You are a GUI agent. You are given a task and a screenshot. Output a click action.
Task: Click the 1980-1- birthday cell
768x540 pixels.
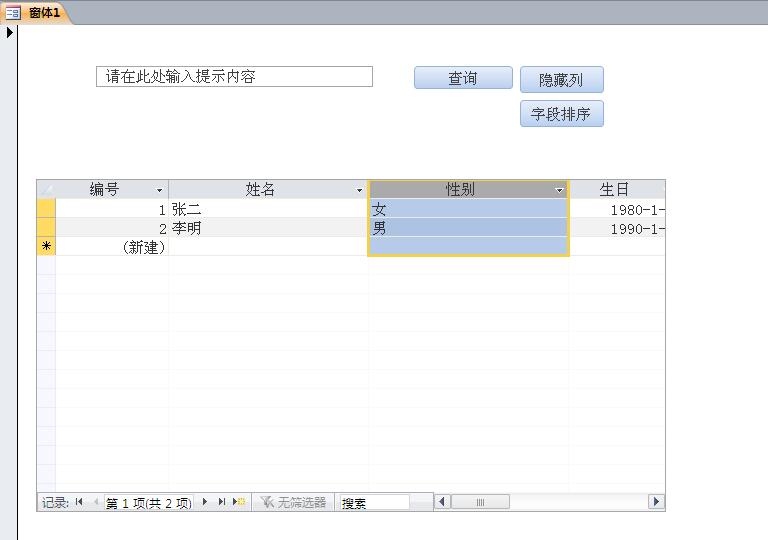617,210
